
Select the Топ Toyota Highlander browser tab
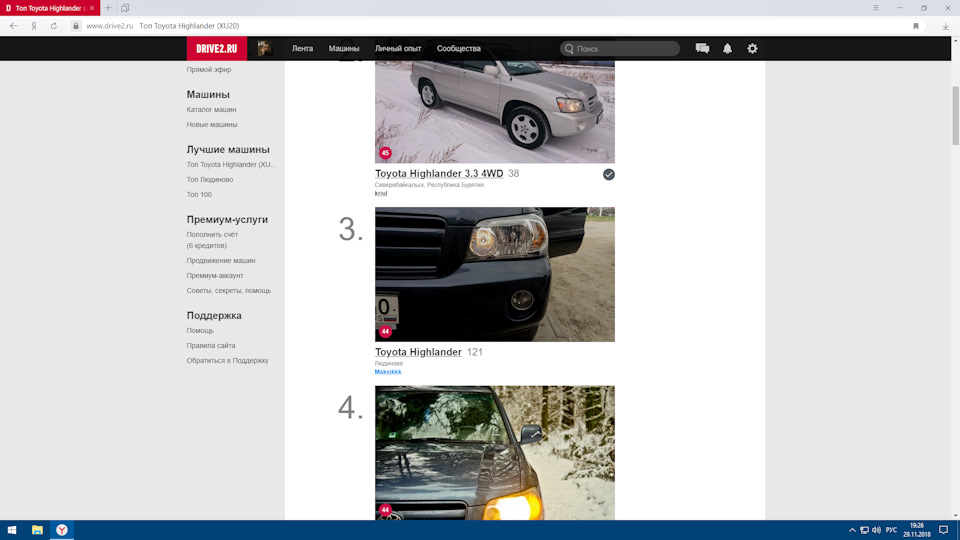click(x=48, y=8)
